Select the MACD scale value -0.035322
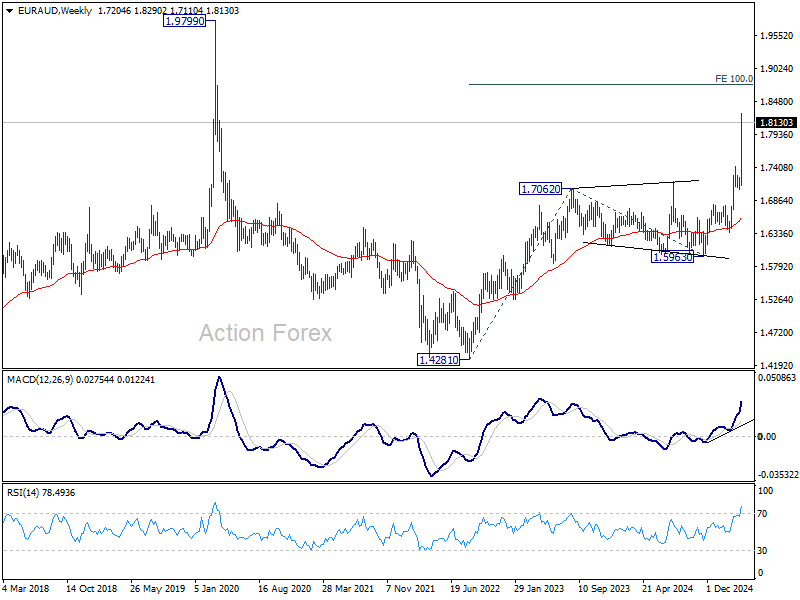 click(778, 474)
